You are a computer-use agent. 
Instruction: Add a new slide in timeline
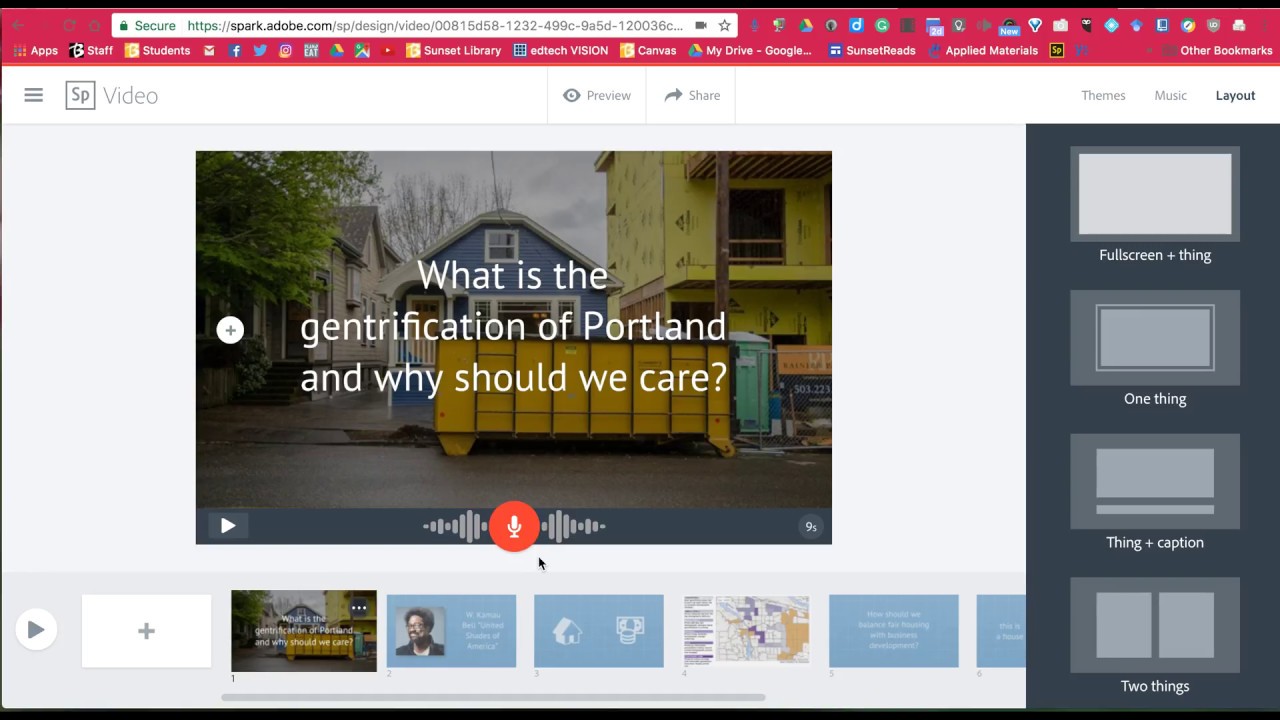pyautogui.click(x=146, y=631)
